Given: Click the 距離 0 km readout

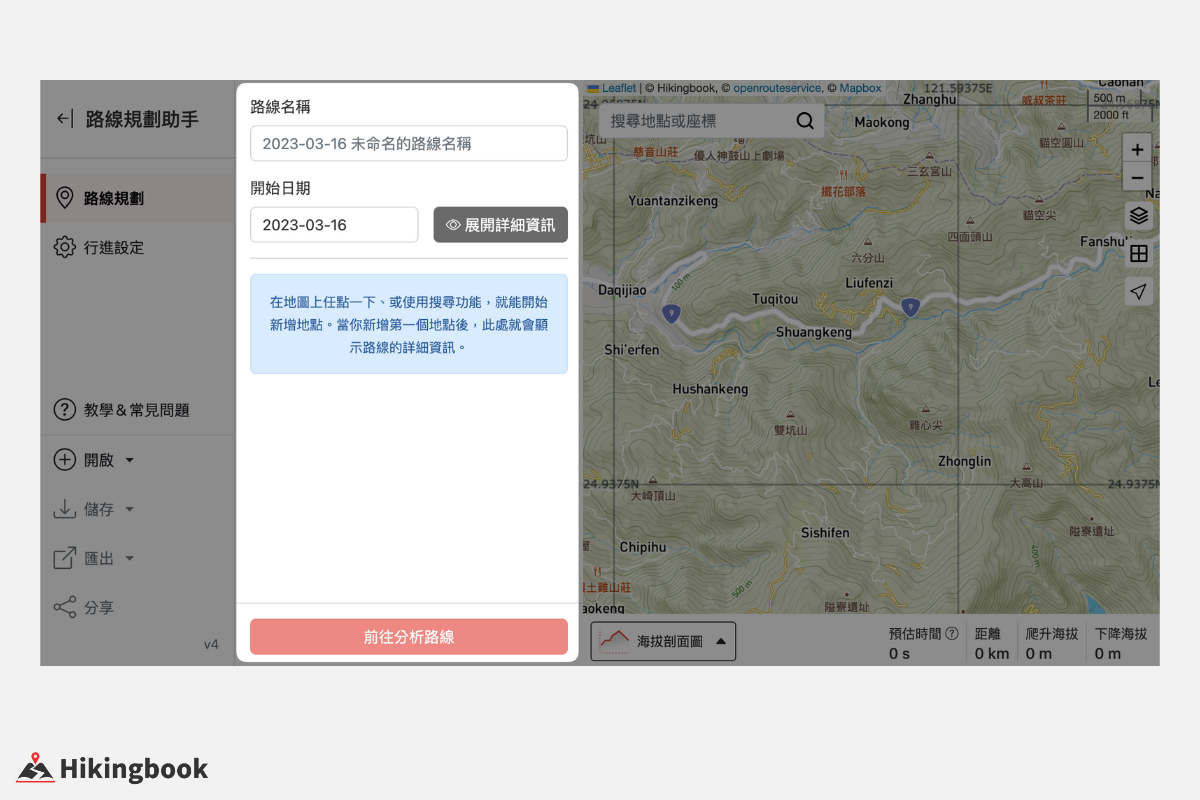Looking at the screenshot, I should [x=992, y=643].
